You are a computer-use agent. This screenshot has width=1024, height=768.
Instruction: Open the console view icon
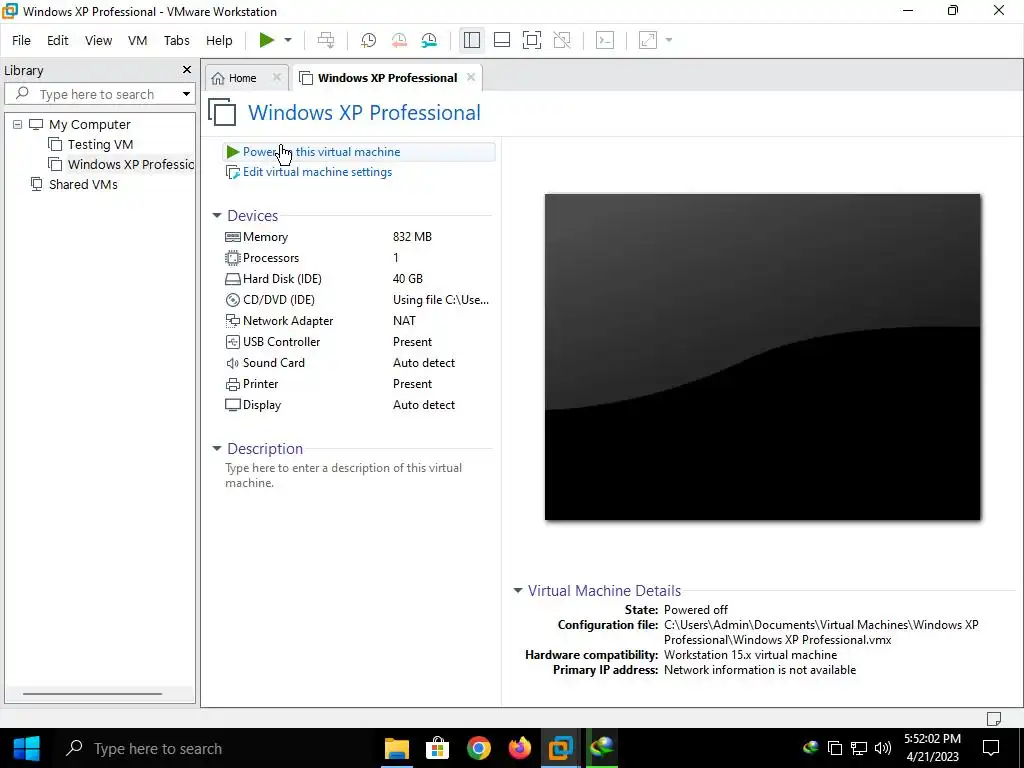coord(605,40)
